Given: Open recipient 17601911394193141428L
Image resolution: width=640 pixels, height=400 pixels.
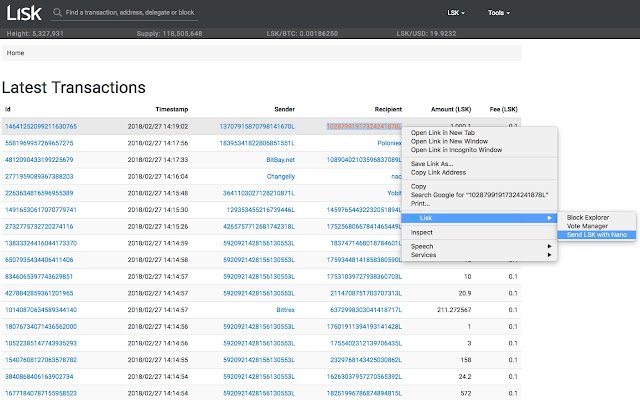Looking at the screenshot, I should click(364, 327).
